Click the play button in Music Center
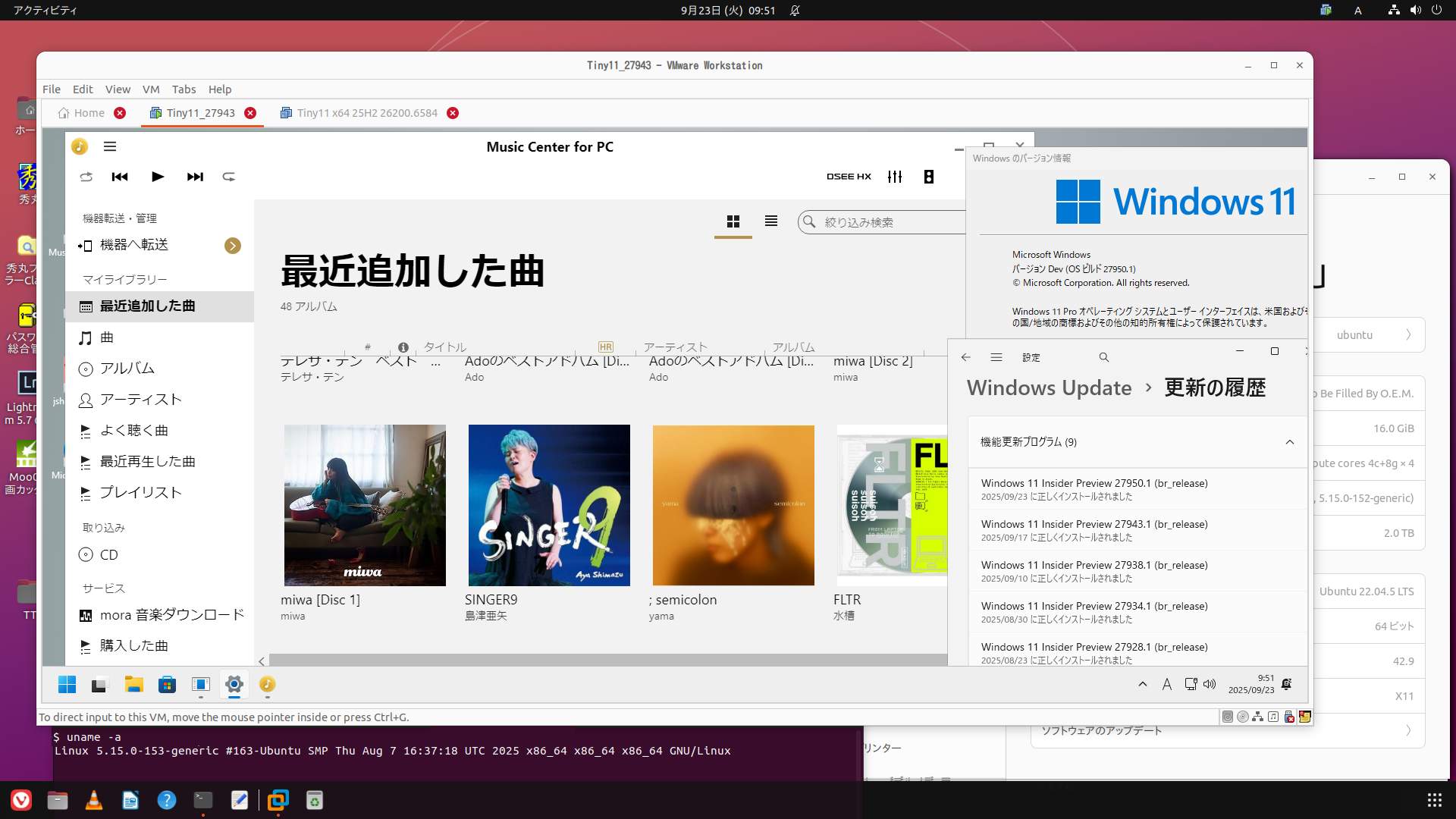1456x819 pixels. coord(158,177)
